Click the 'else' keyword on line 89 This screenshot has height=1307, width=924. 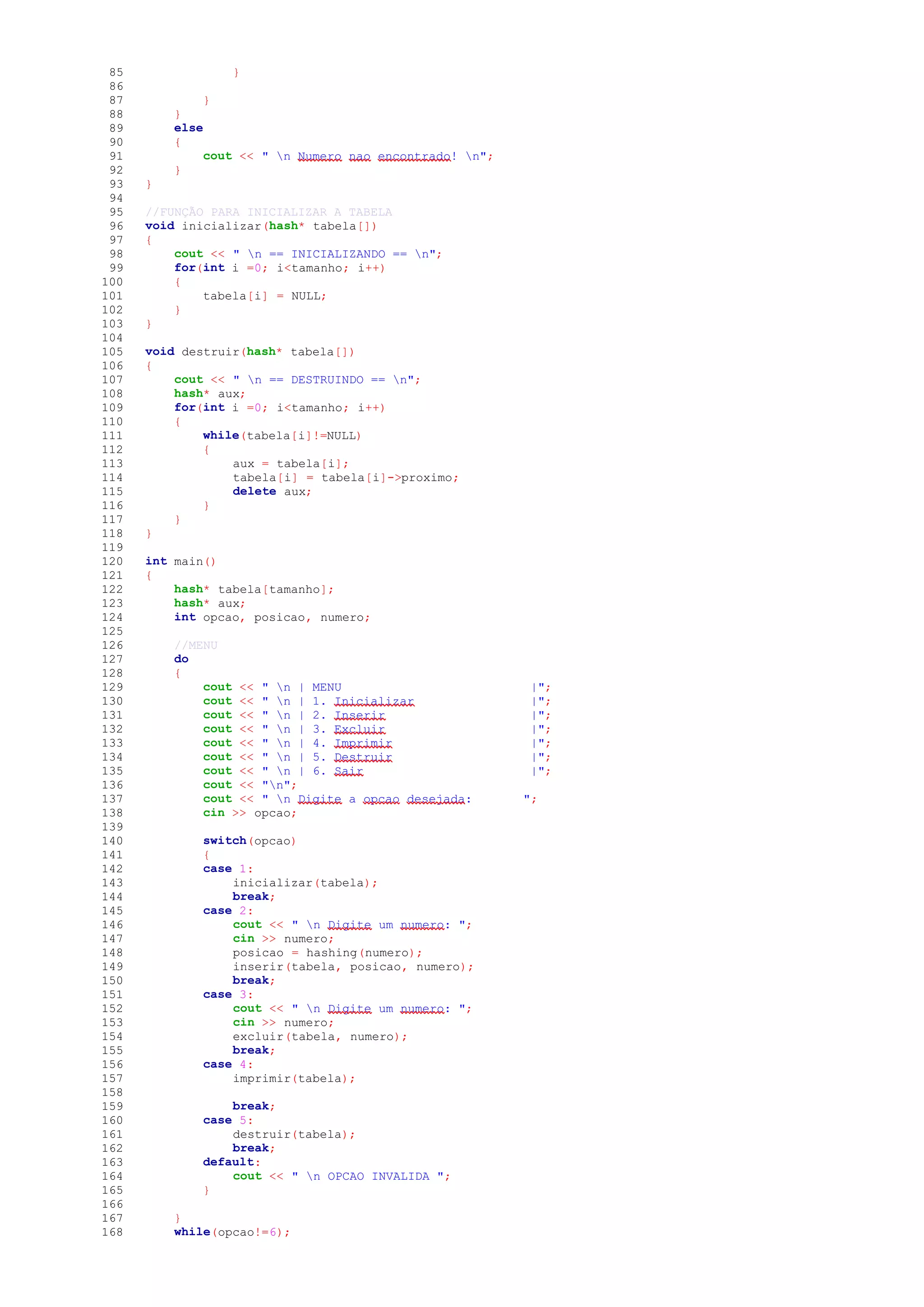(x=188, y=128)
